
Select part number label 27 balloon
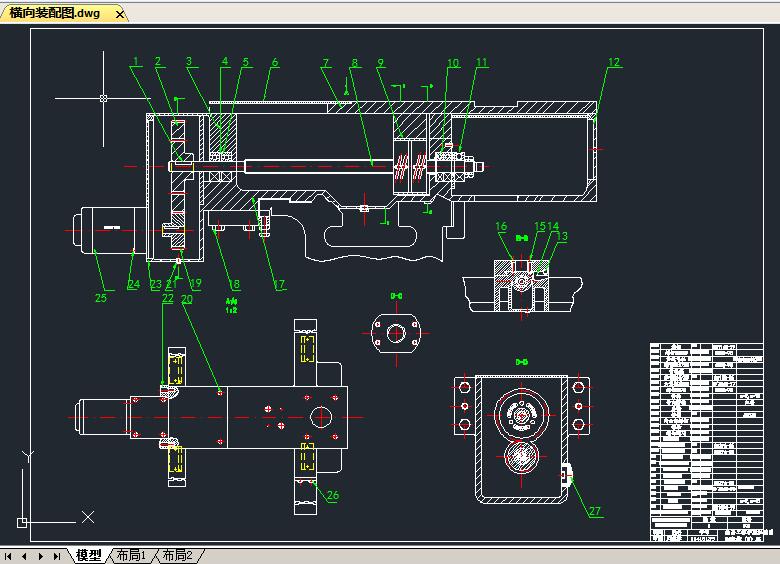click(595, 511)
